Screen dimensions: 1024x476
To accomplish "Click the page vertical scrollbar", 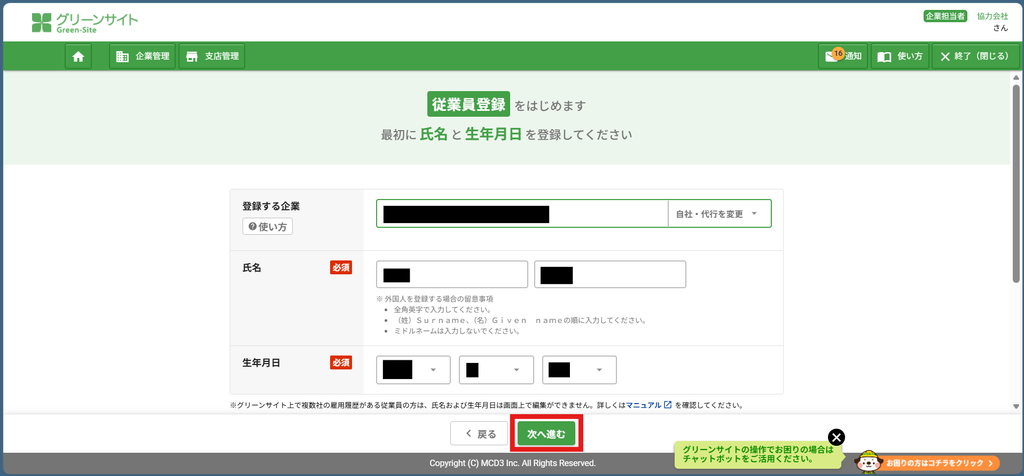I will [x=1016, y=242].
